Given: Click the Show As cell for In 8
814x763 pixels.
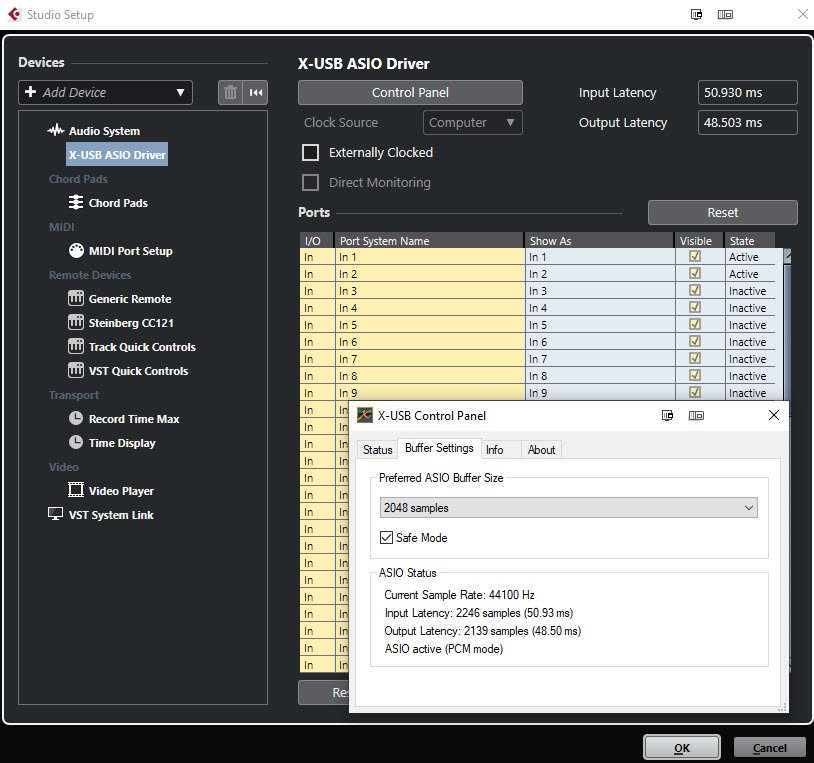Looking at the screenshot, I should coord(600,376).
